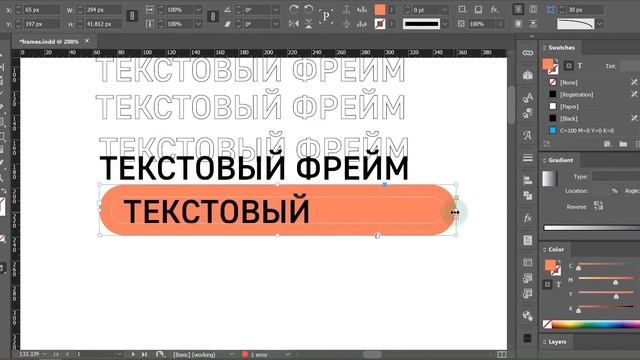
Task: Open the Color panel tab
Action: click(x=556, y=249)
